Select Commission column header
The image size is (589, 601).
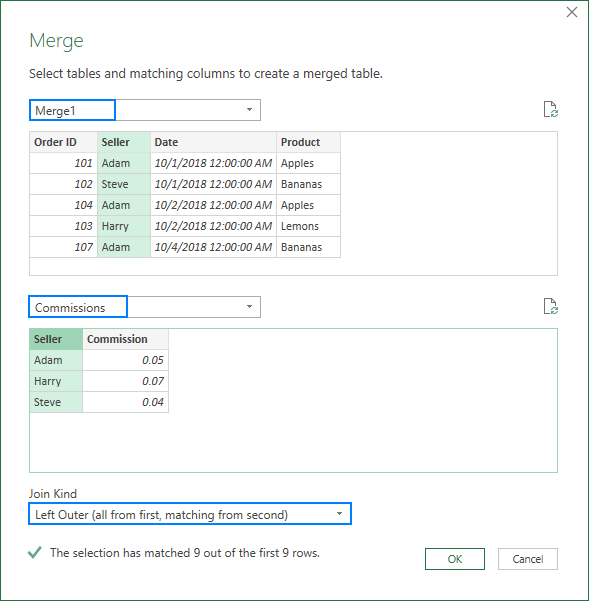pos(126,339)
